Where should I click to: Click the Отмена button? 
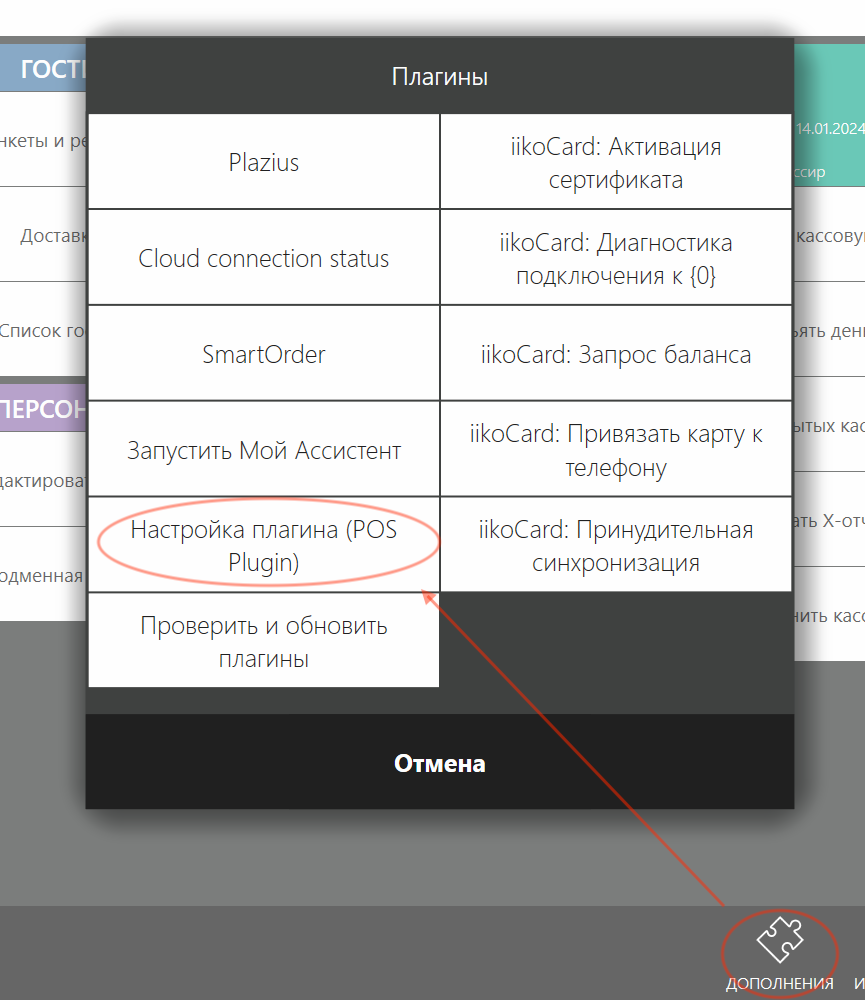[x=440, y=762]
